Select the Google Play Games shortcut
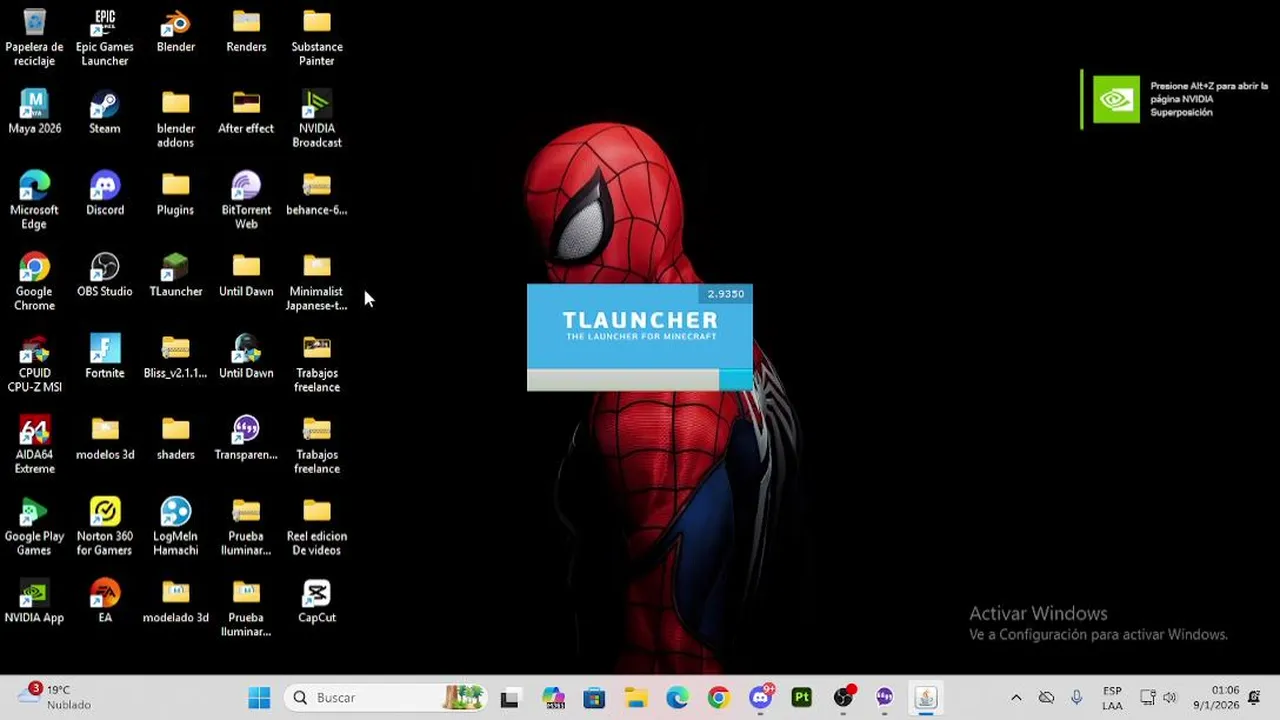The width and height of the screenshot is (1280, 720). pyautogui.click(x=34, y=527)
